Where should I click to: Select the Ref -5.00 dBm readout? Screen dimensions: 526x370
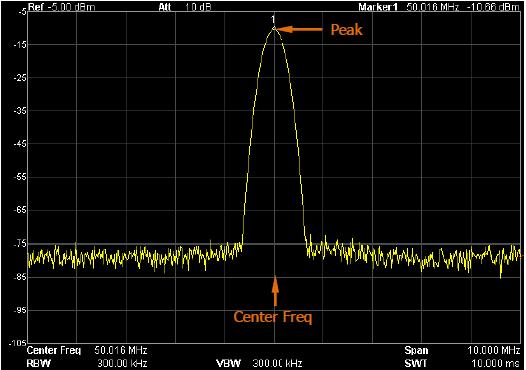click(x=61, y=7)
